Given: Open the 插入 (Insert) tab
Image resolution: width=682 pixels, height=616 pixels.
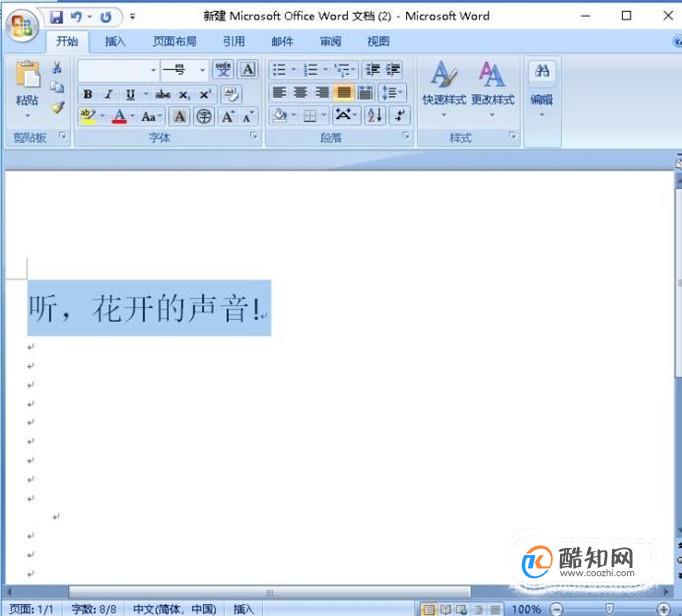Looking at the screenshot, I should click(x=115, y=41).
